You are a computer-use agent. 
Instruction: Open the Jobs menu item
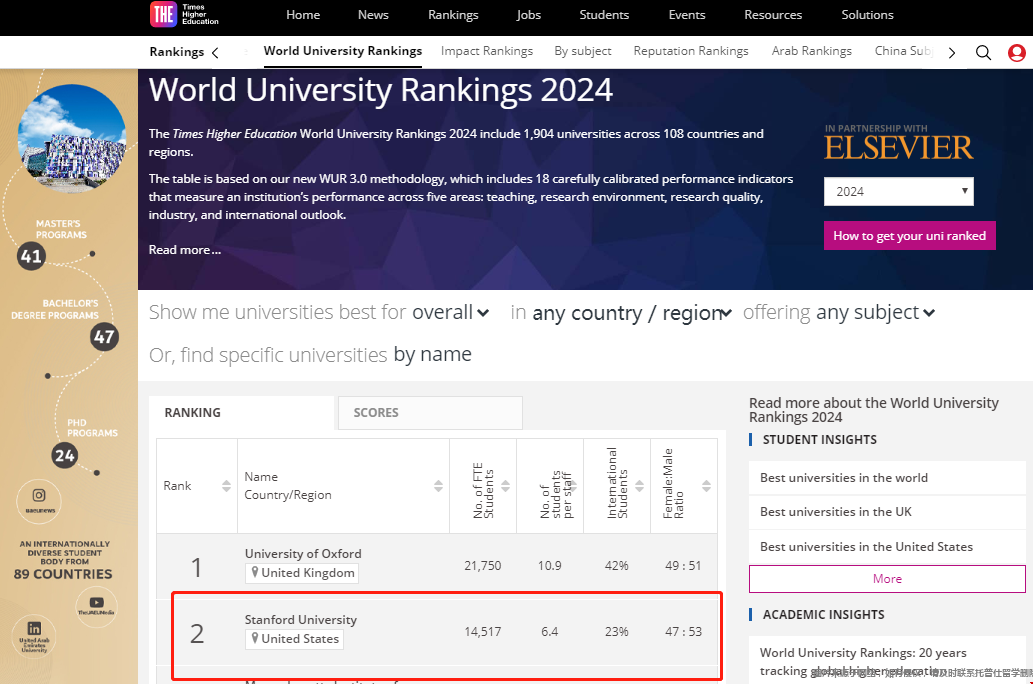(528, 14)
